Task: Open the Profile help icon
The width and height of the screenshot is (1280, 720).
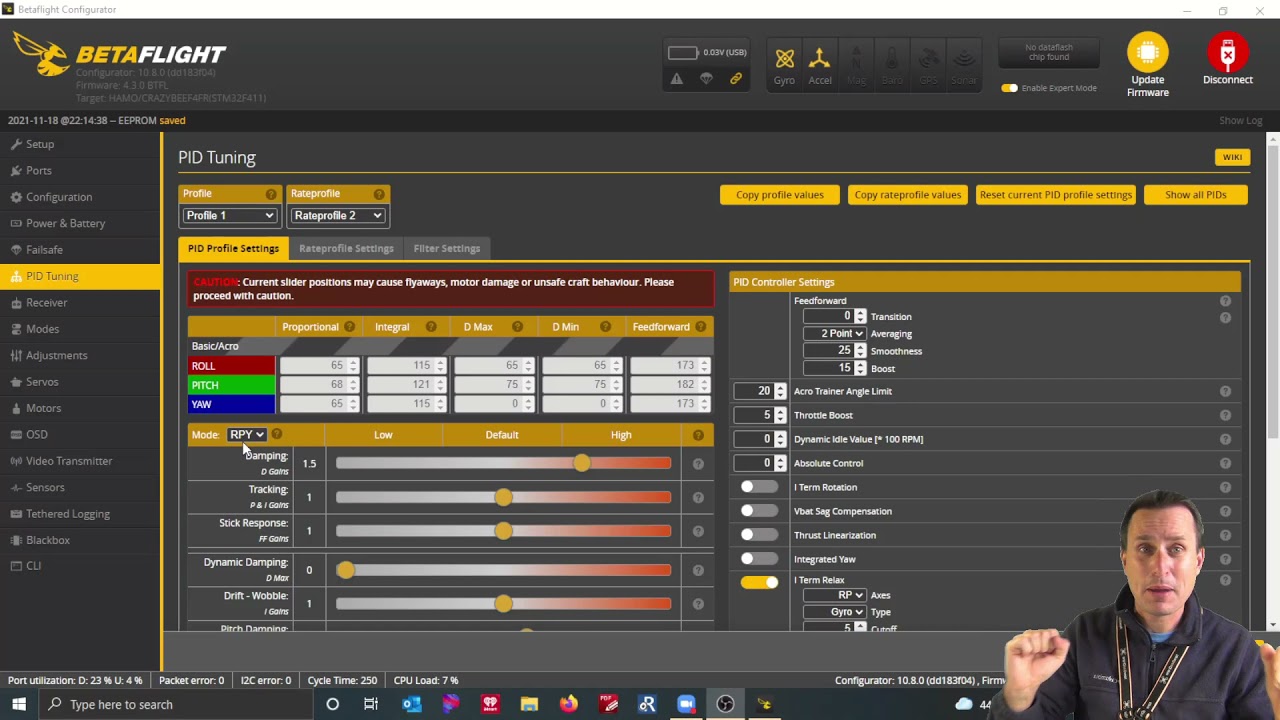Action: pos(271,194)
